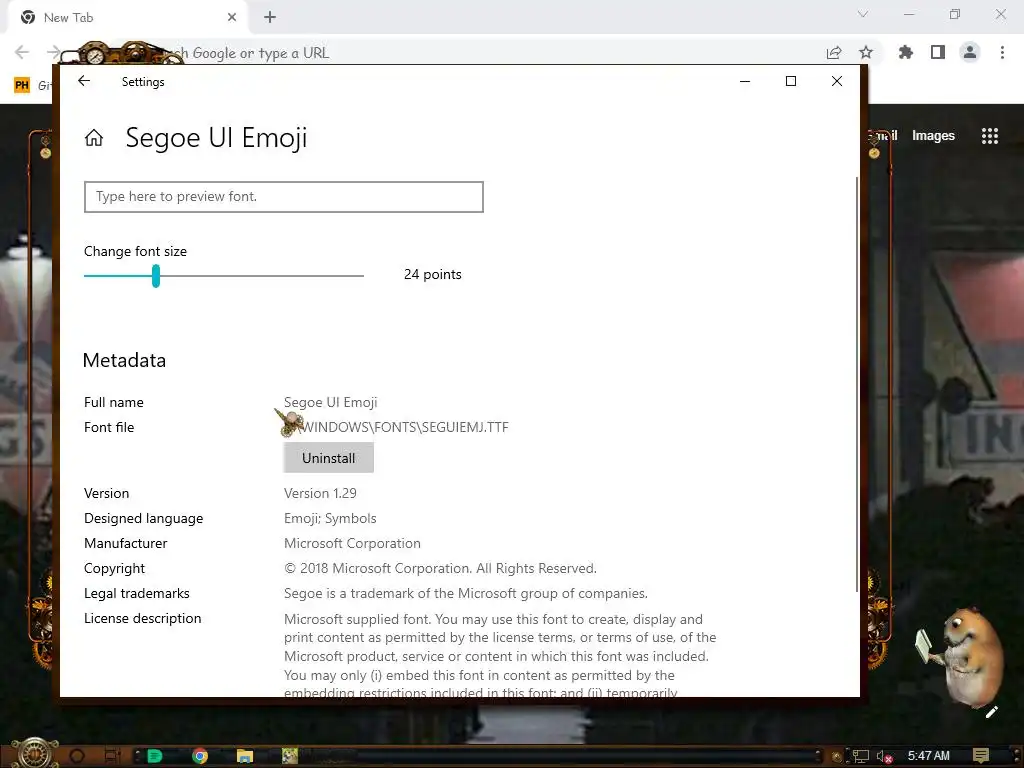The image size is (1024, 768).
Task: Click the '© 2018 Microsoft Corporation' copyright text
Action: [x=440, y=568]
